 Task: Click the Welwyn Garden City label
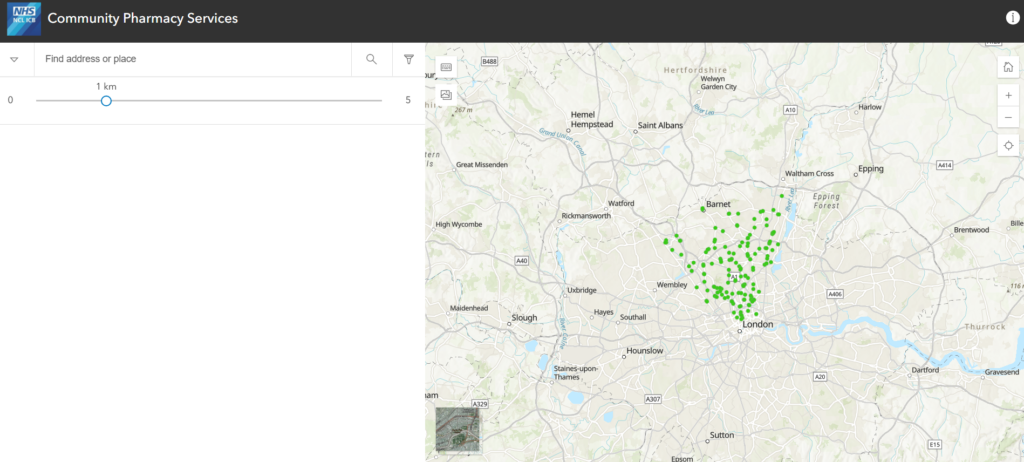(x=718, y=82)
